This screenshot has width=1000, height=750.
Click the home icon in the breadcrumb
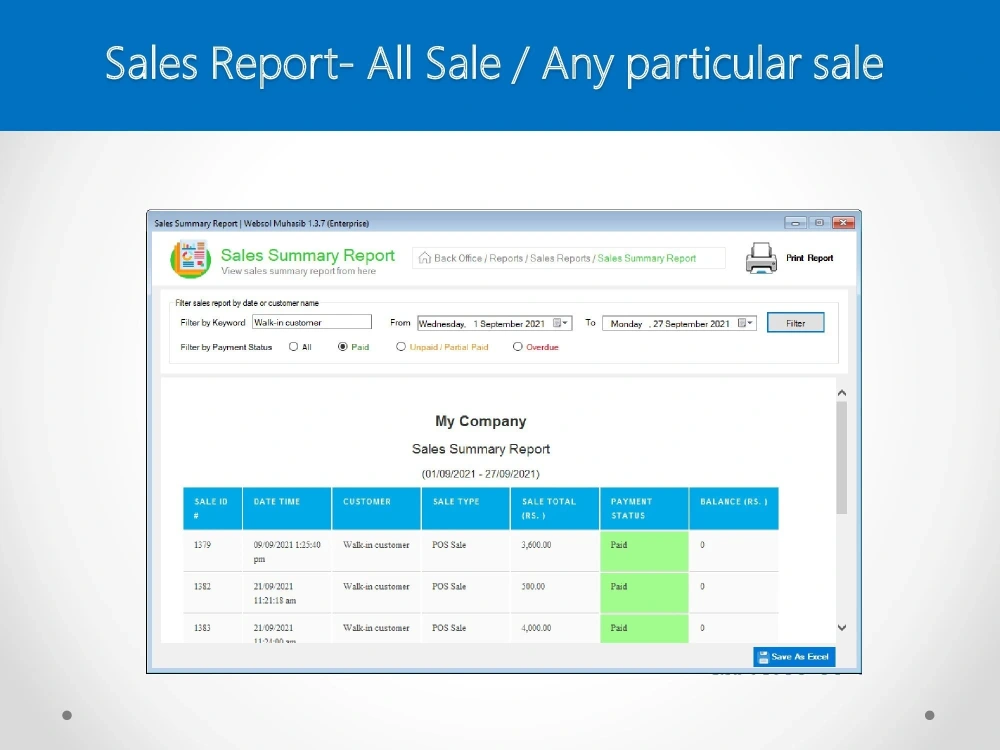tap(425, 258)
